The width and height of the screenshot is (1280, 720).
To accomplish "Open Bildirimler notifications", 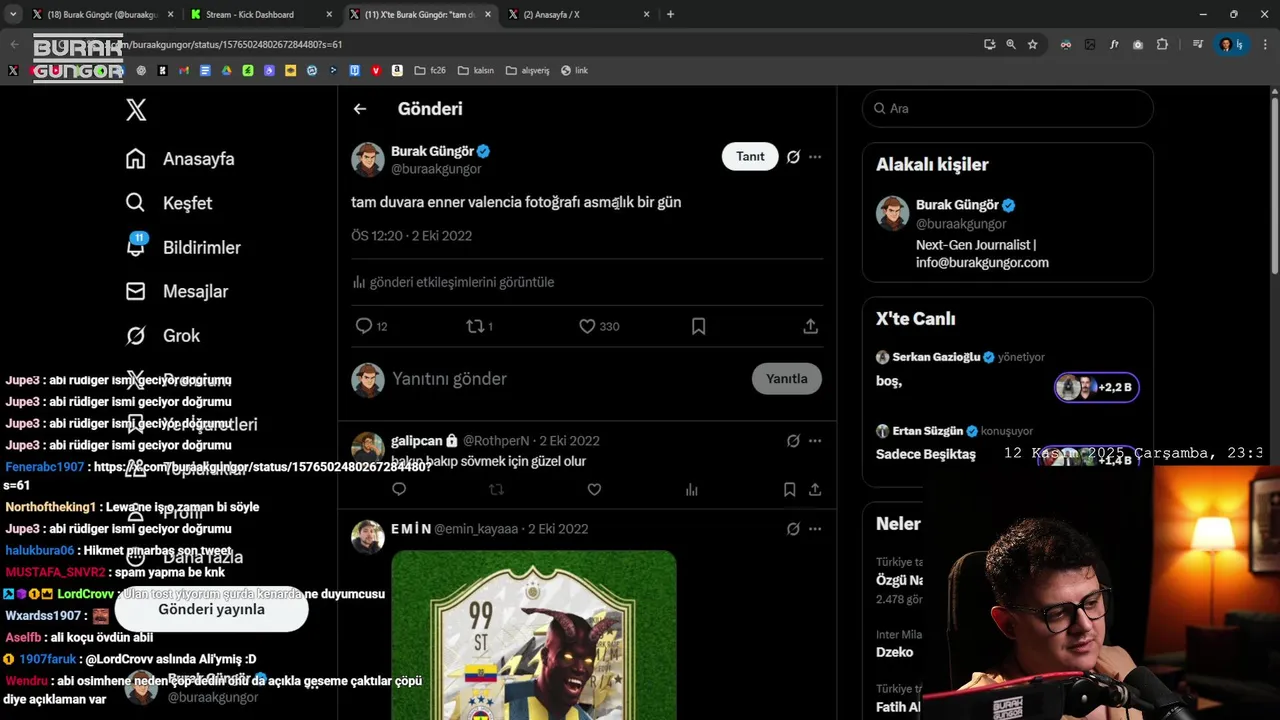I will 183,247.
